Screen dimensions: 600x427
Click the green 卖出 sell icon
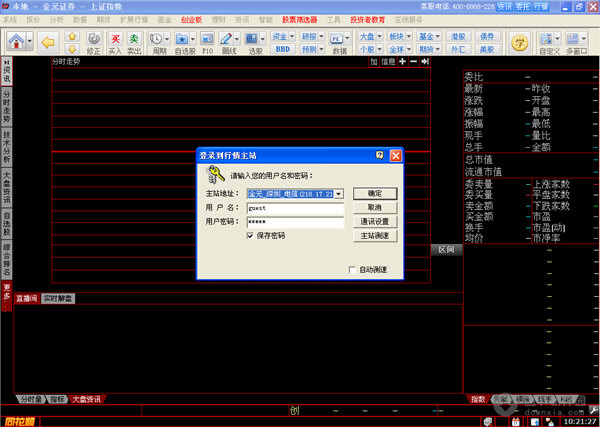tap(134, 39)
